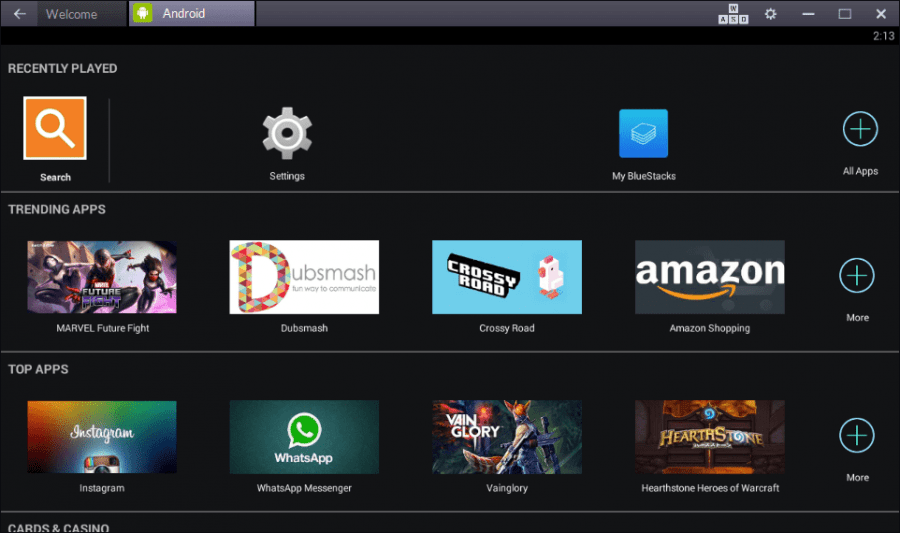Click the RECENTLY PLAYED heading

click(x=63, y=68)
